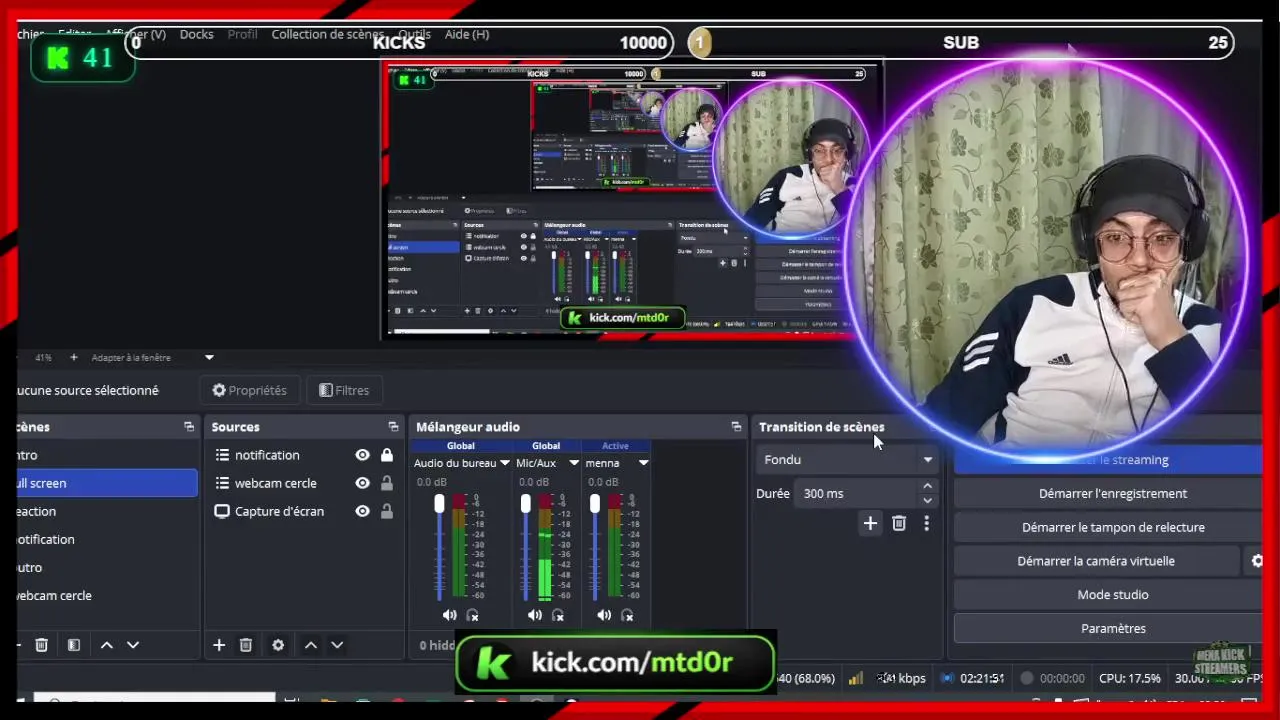This screenshot has width=1280, height=720.
Task: Open Audio du bureau channel dropdown
Action: pos(505,463)
